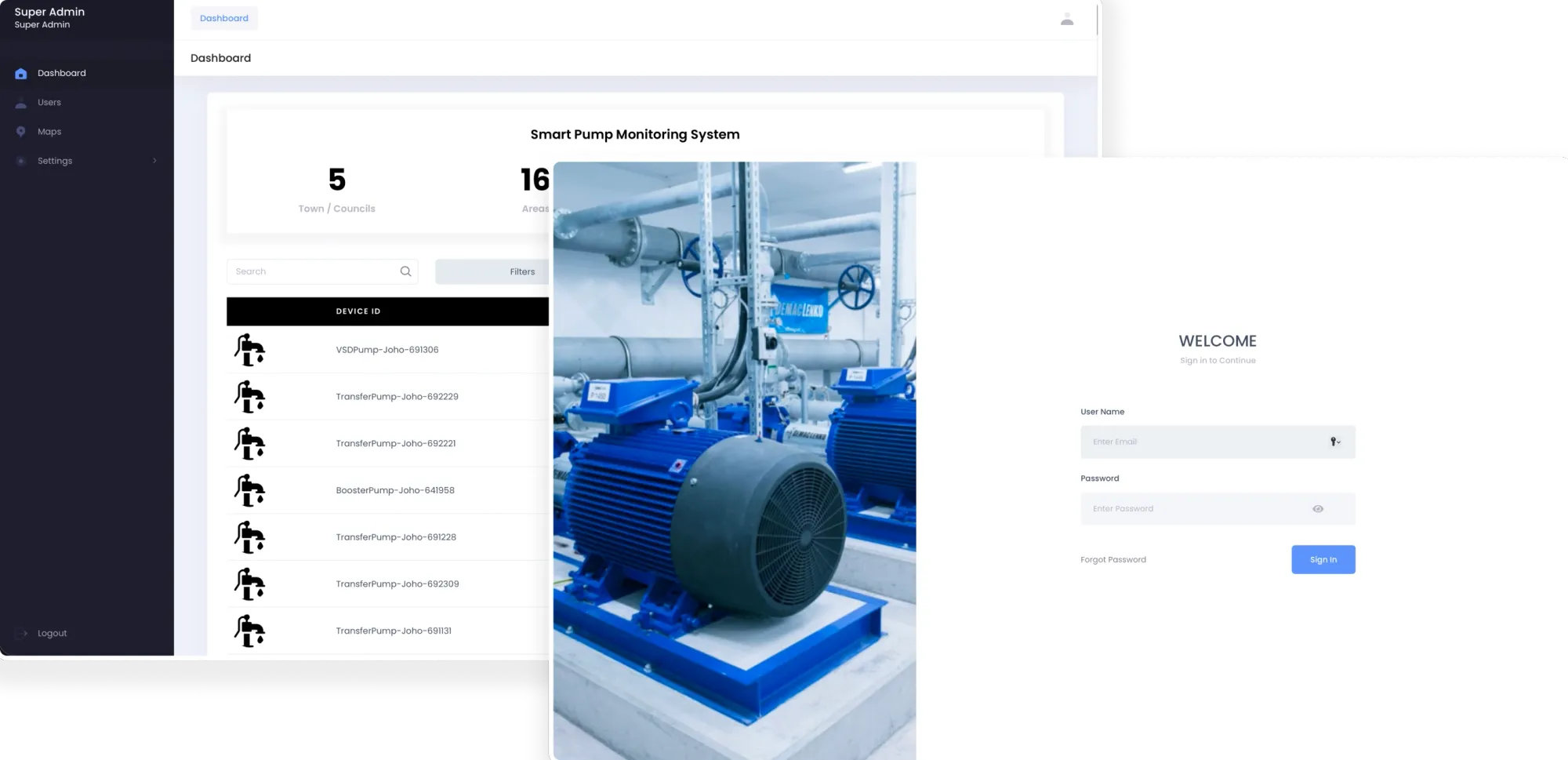
Task: Open user profile avatar icon
Action: [x=1067, y=20]
